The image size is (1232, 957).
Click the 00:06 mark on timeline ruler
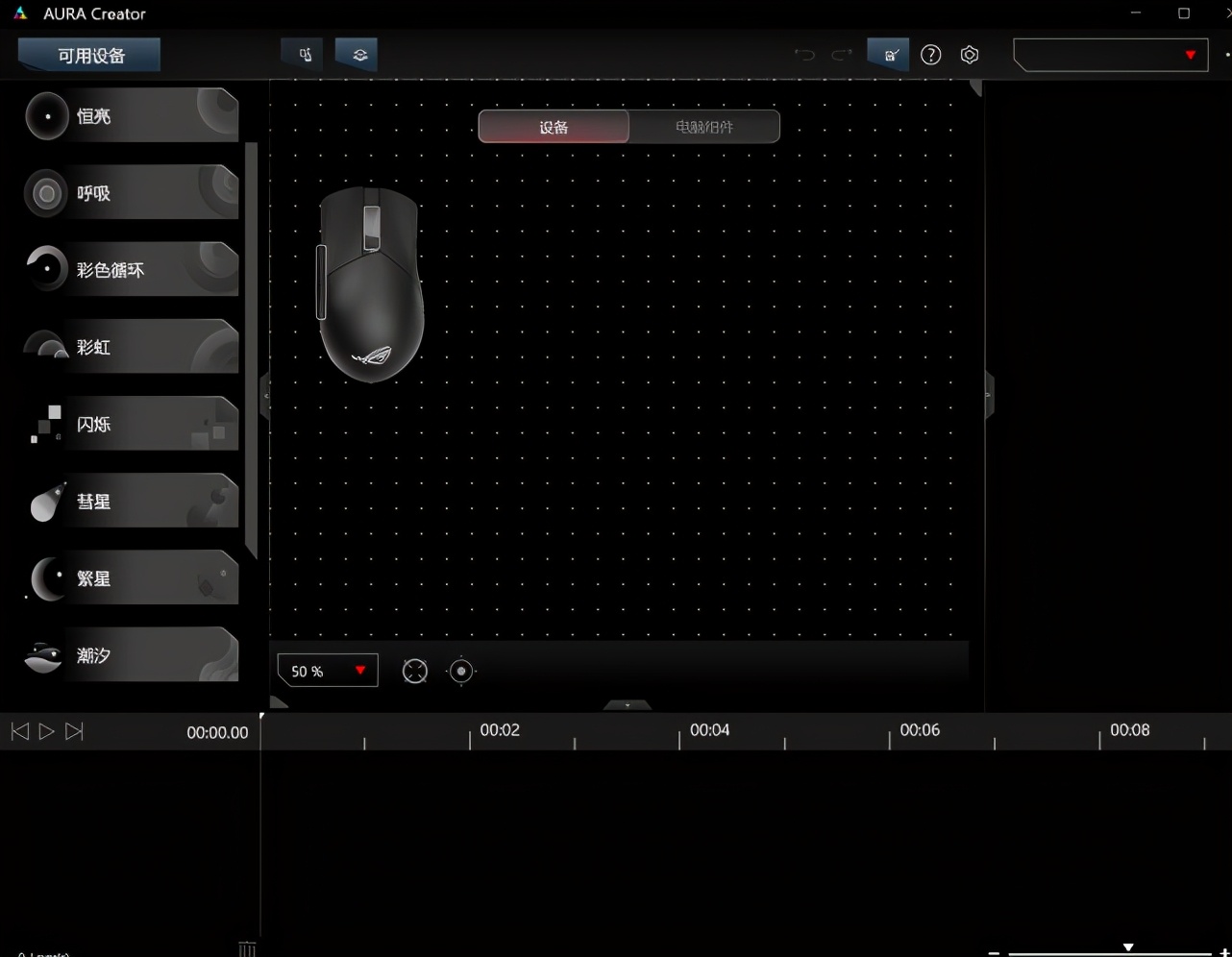click(920, 730)
